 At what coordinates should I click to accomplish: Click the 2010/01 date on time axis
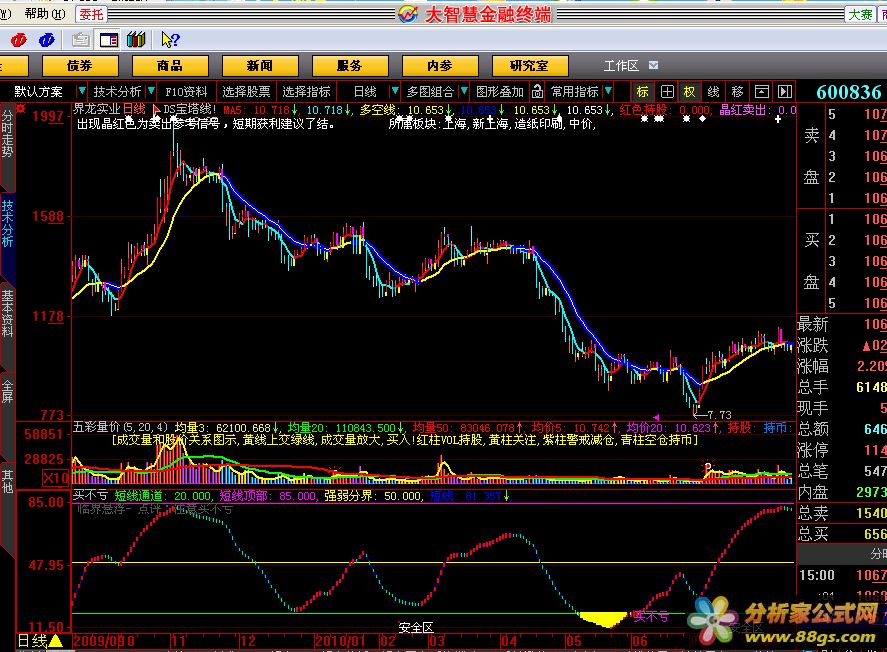coord(342,641)
